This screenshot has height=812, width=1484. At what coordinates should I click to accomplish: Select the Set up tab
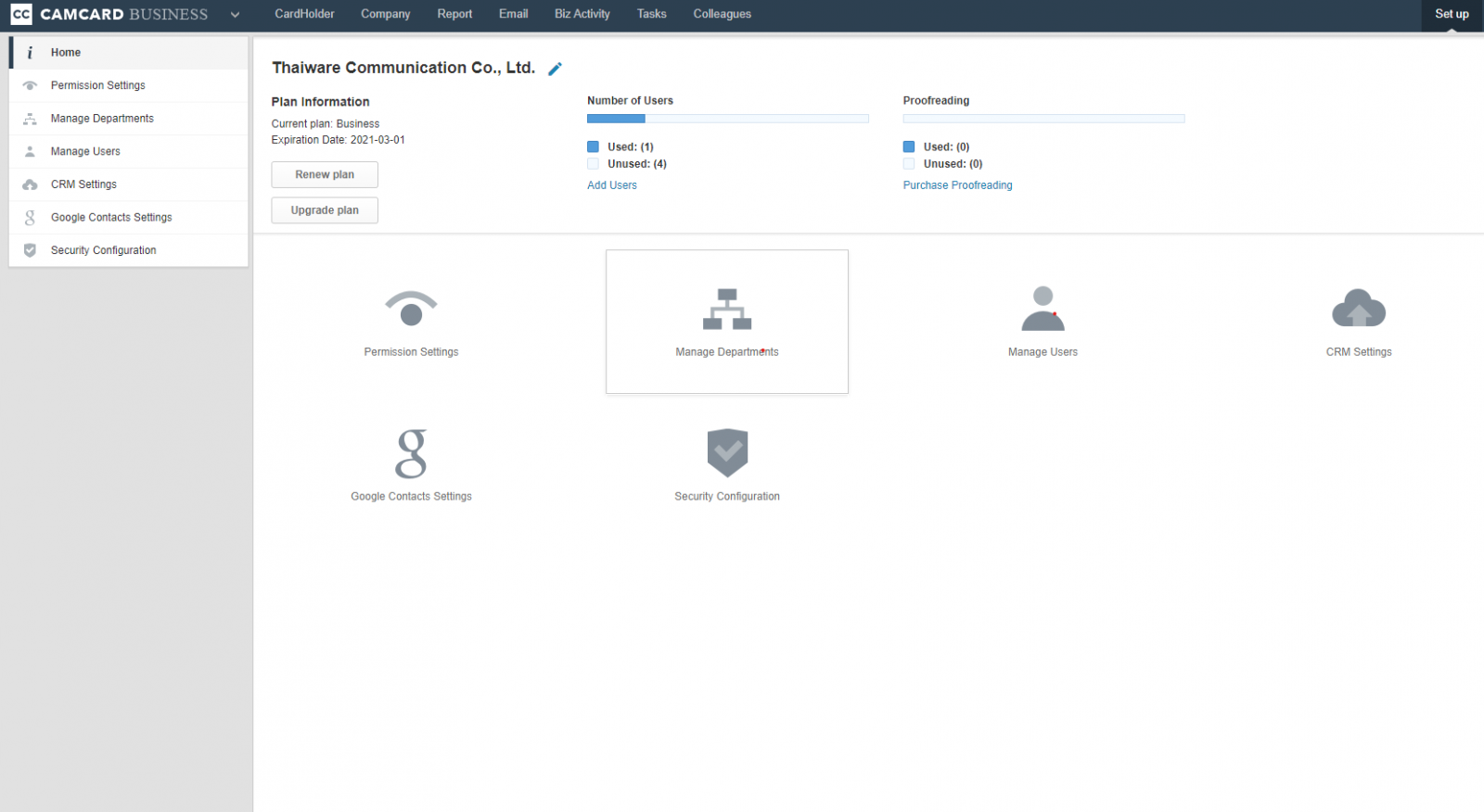tap(1452, 14)
